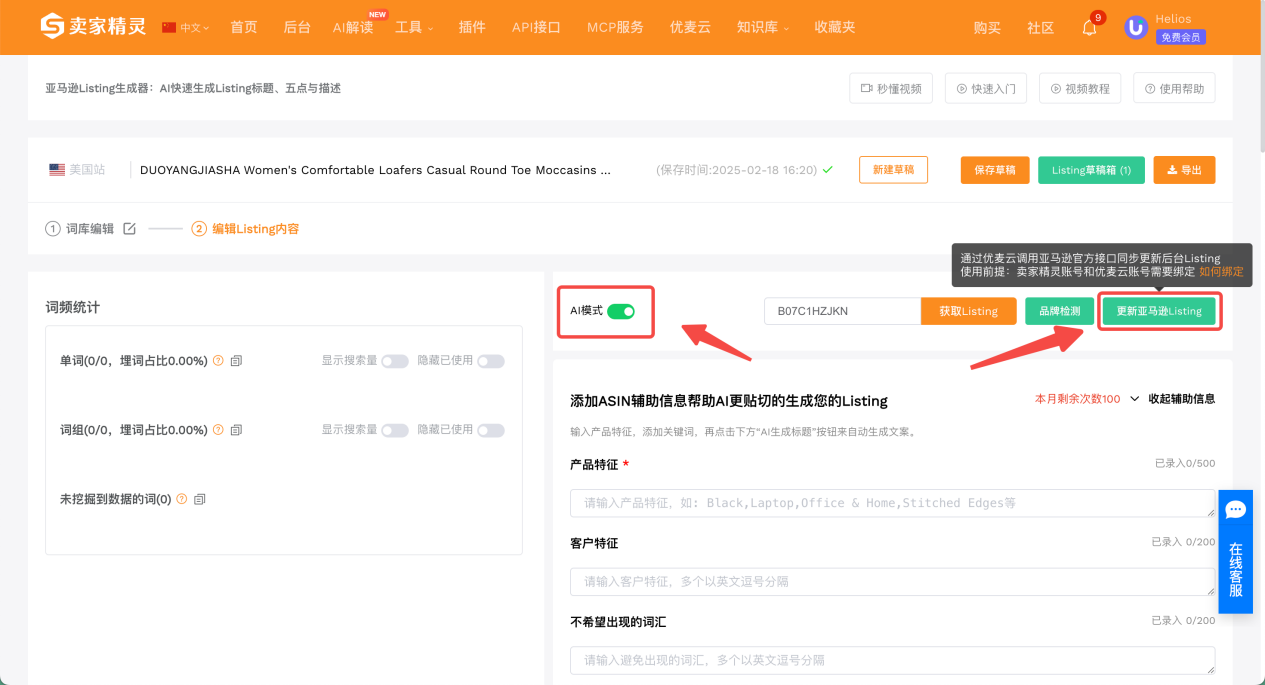1265x685 pixels.
Task: Toggle 隐藏已使用 in the 单词 row
Action: [491, 361]
